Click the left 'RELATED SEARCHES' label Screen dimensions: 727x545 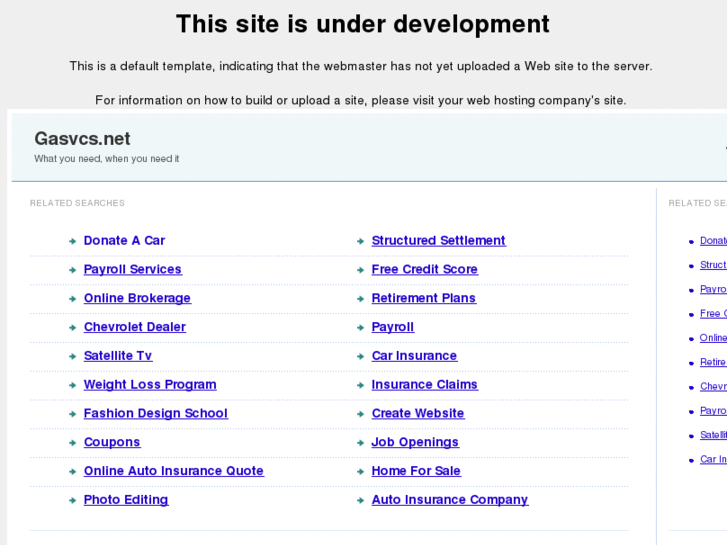tap(77, 203)
